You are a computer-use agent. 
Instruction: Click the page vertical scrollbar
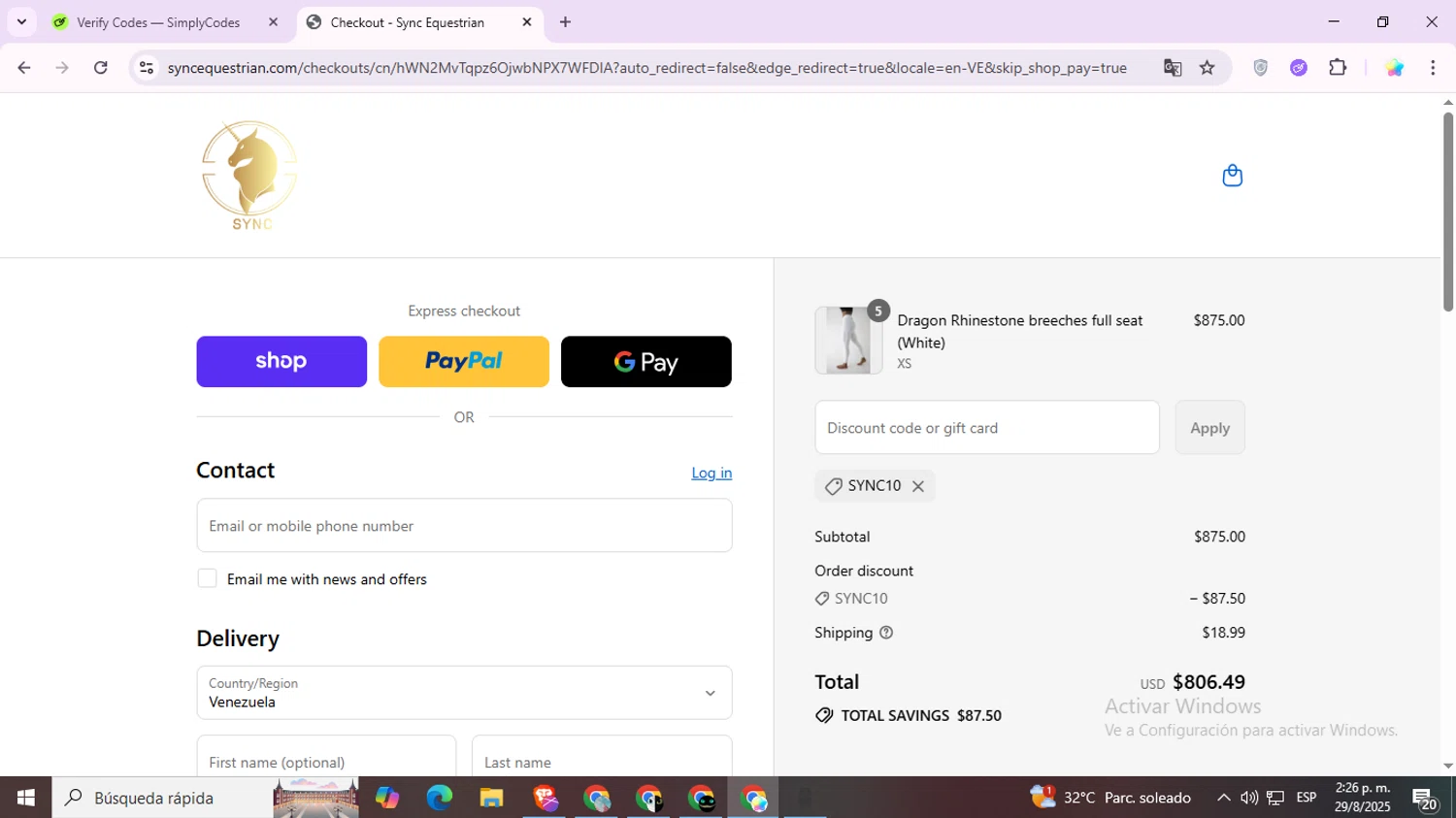coord(1448,213)
